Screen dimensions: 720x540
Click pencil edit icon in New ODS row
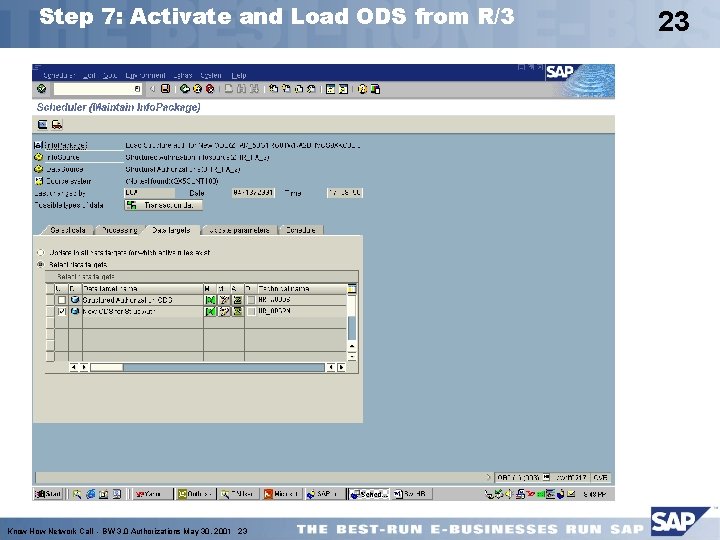[x=224, y=311]
